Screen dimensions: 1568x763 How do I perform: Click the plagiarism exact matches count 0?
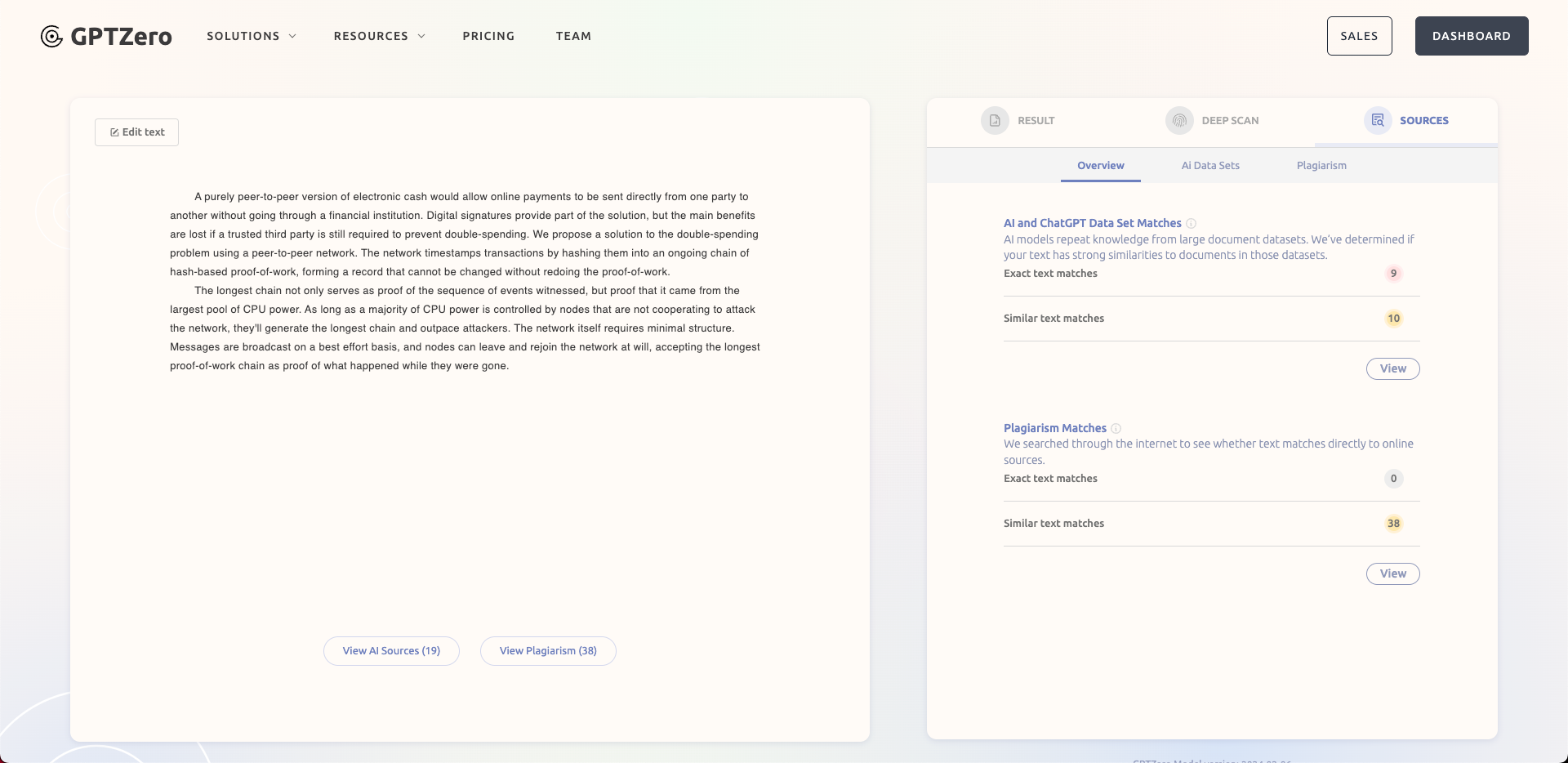1394,479
